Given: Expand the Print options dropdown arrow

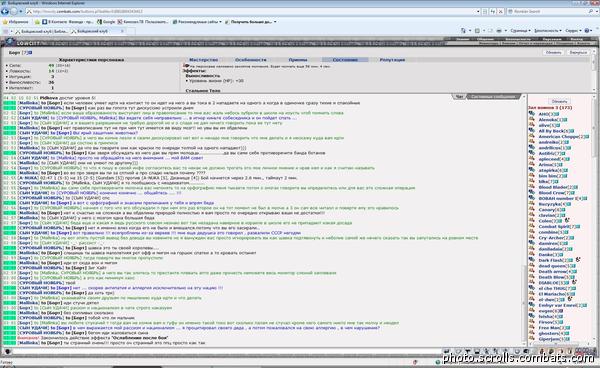Looking at the screenshot, I should click(505, 31).
